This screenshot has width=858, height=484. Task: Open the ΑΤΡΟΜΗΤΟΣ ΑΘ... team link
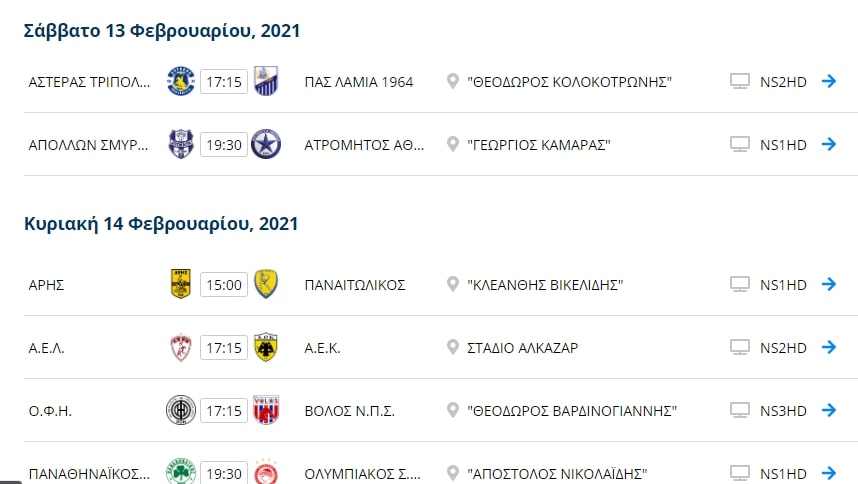[364, 145]
